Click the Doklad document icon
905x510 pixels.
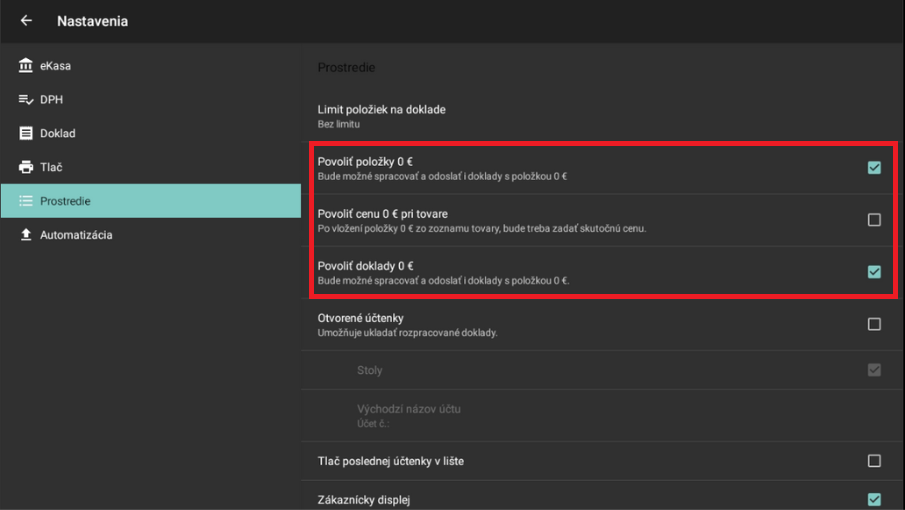click(26, 133)
